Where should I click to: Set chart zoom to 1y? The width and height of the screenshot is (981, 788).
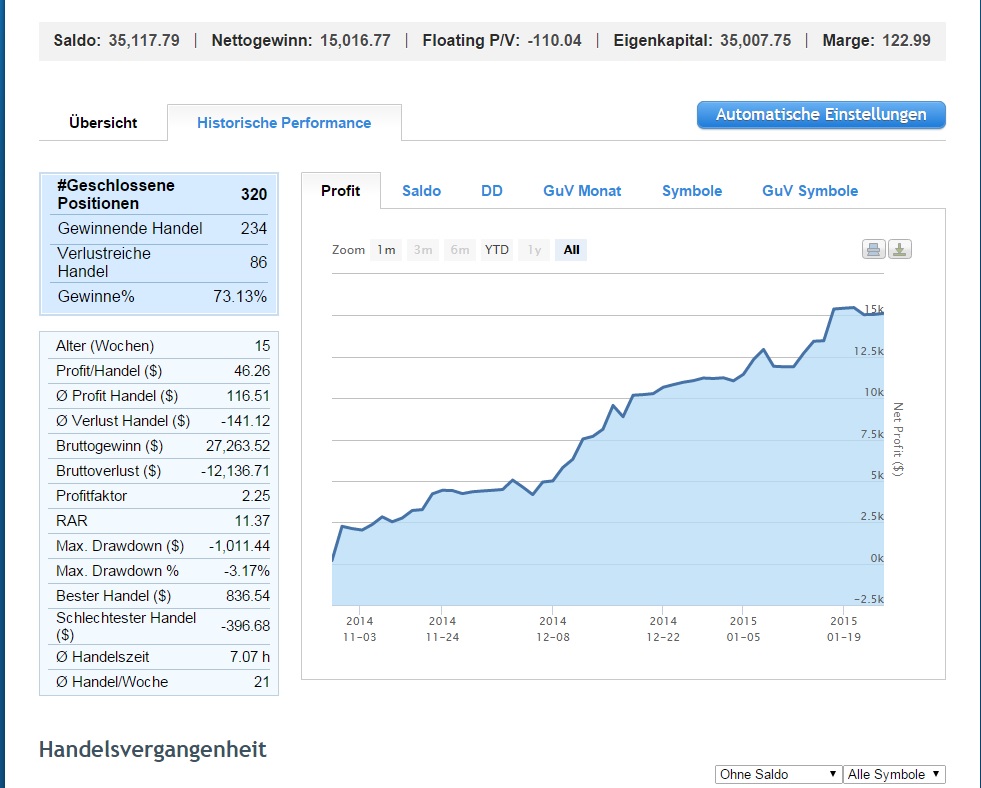click(534, 250)
